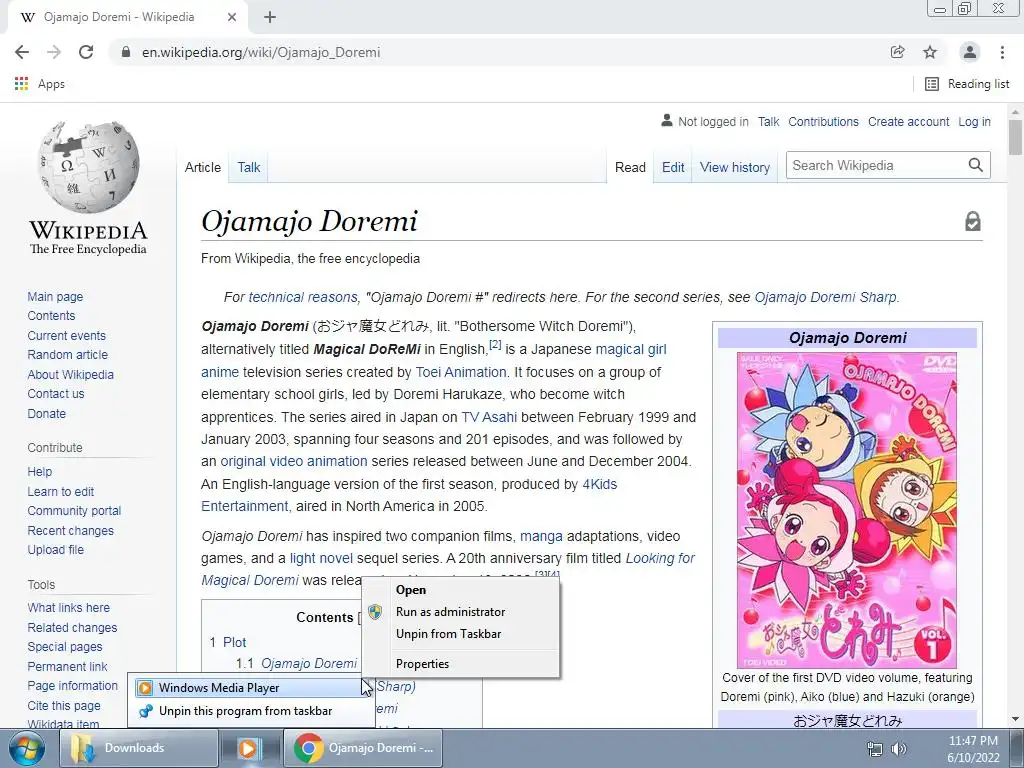Screen dimensions: 1024x768
Task: Open the 4Kids Entertainment link
Action: [409, 495]
